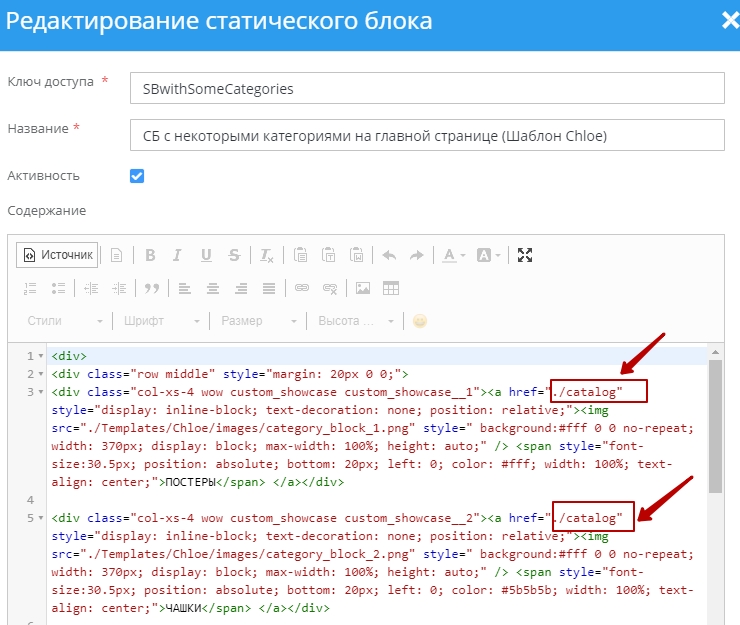Click the Источник (Source) button
This screenshot has width=740, height=625.
point(58,255)
